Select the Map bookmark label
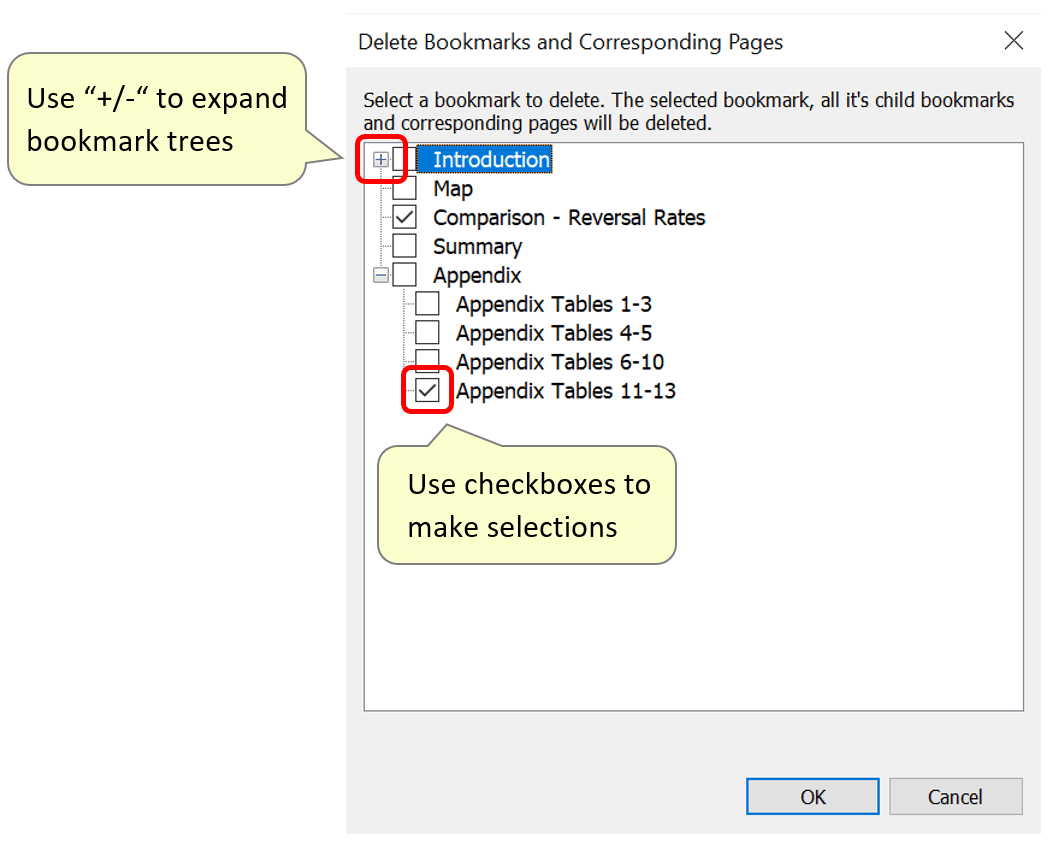The height and width of the screenshot is (844, 1057). click(x=455, y=187)
